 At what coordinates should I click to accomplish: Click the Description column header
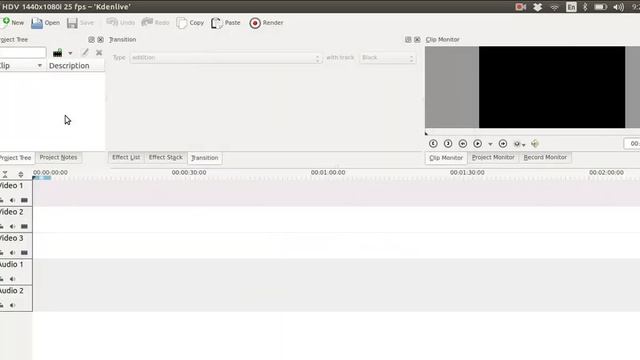(x=75, y=66)
